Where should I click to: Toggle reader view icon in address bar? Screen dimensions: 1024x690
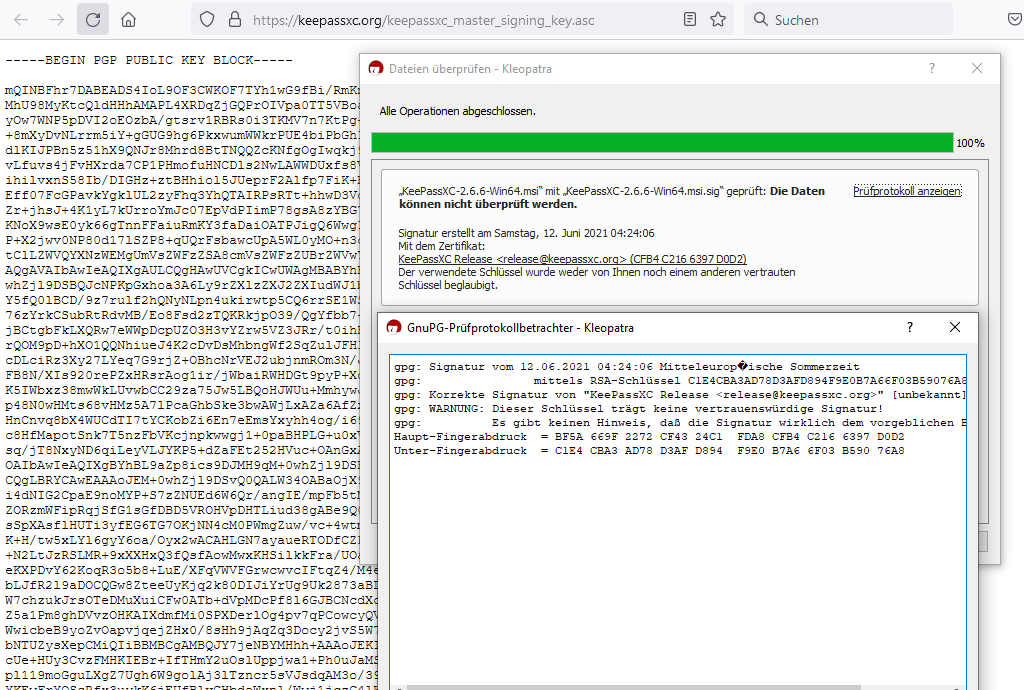click(690, 20)
